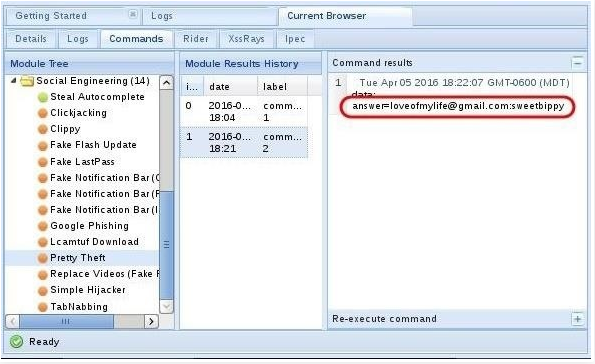Select the Clickjacking module
Viewport: 595px width, 364px height.
click(78, 113)
